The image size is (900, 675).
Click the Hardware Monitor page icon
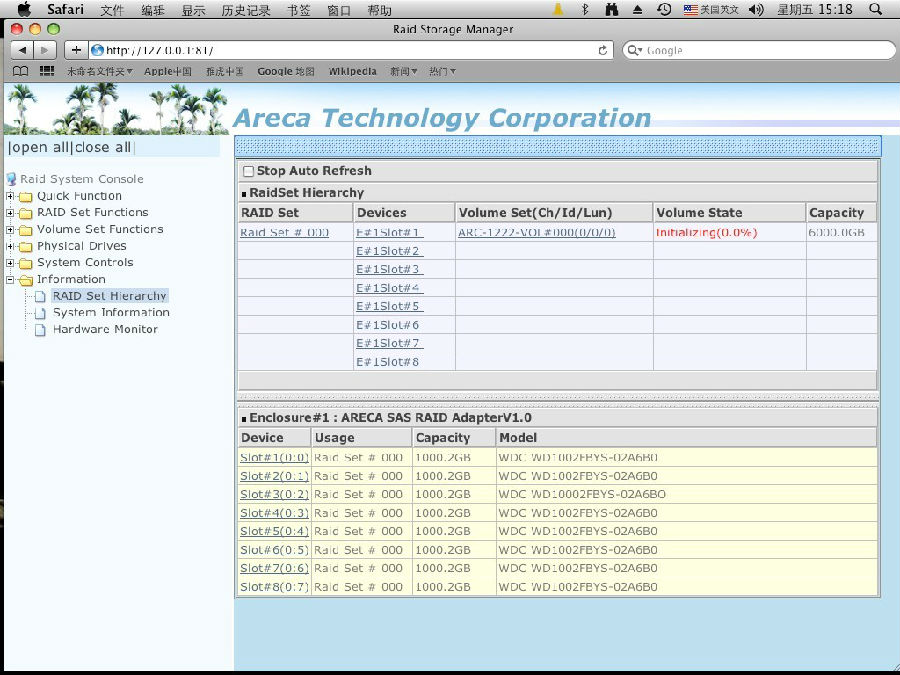[x=40, y=329]
